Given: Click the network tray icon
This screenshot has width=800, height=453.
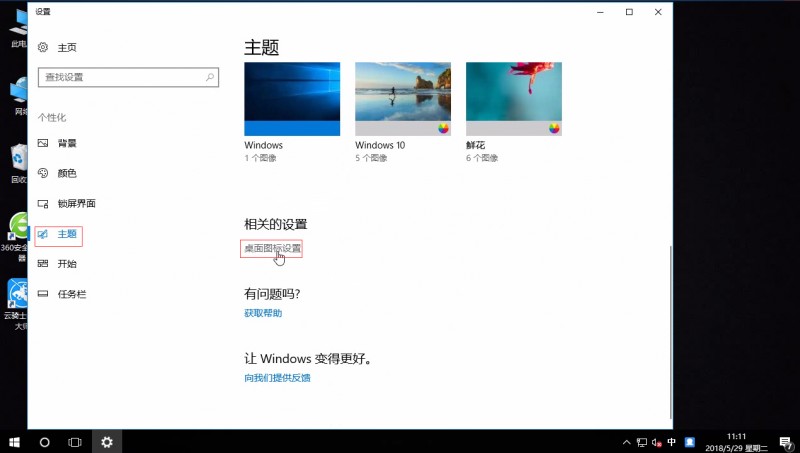Looking at the screenshot, I should pos(642,442).
